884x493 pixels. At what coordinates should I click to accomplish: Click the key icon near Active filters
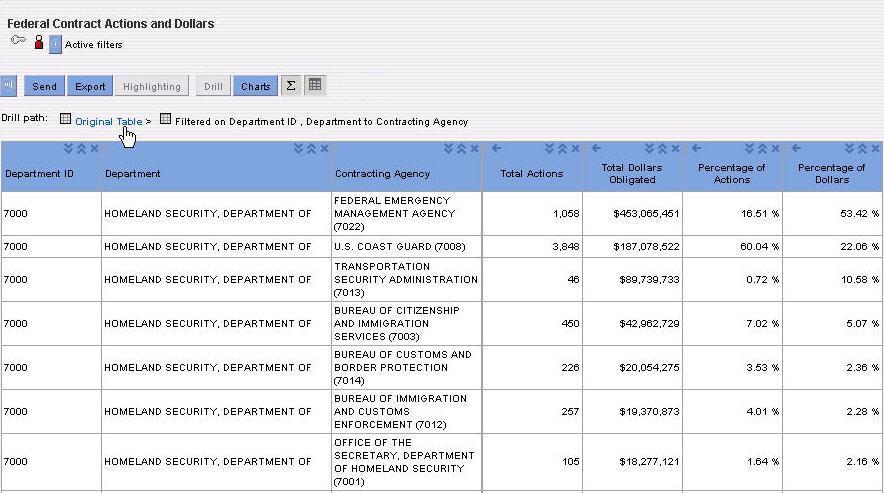(x=19, y=40)
